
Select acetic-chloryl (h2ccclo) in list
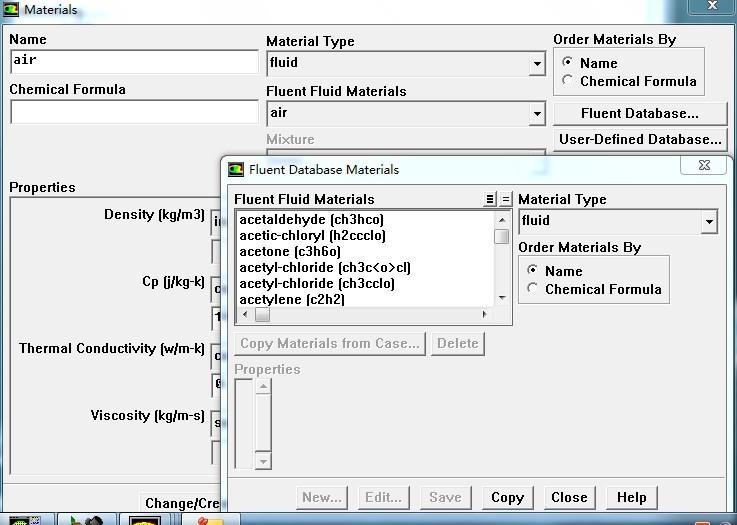312,235
